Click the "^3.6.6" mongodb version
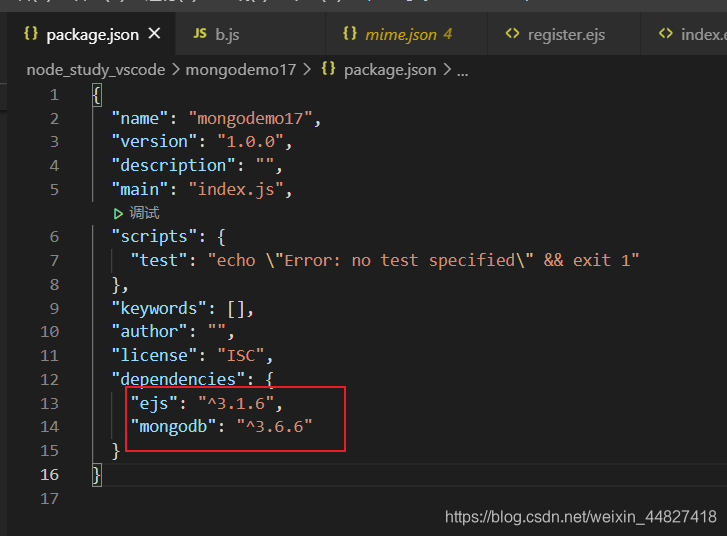 (275, 427)
